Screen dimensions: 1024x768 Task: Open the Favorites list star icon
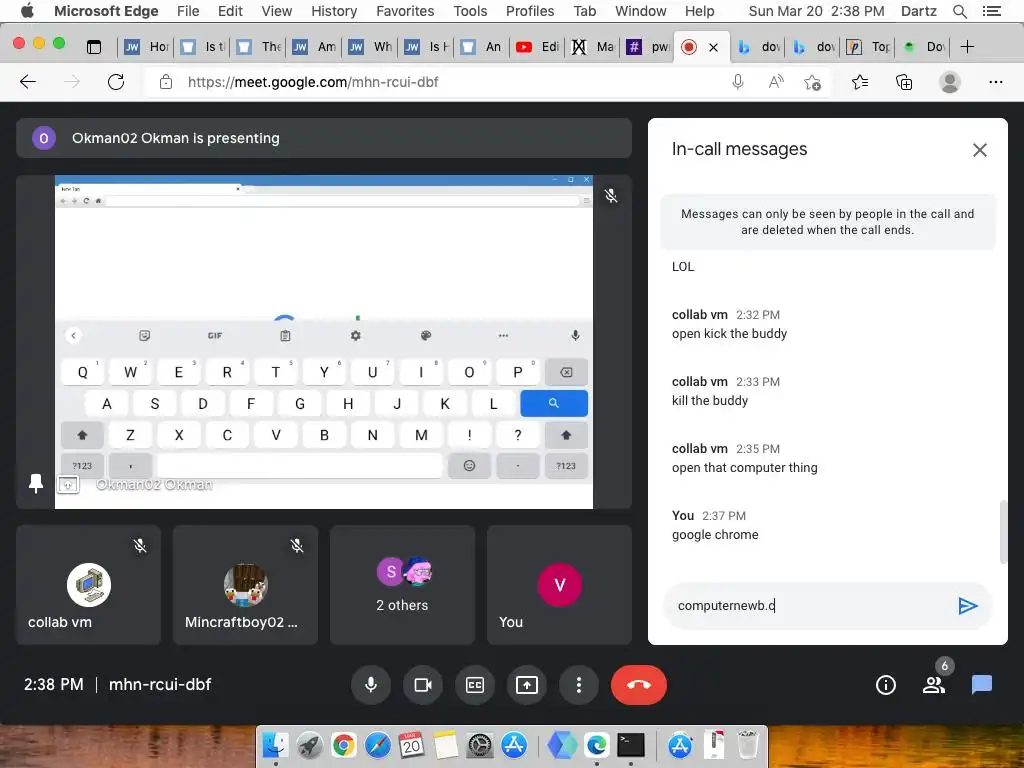pos(860,82)
